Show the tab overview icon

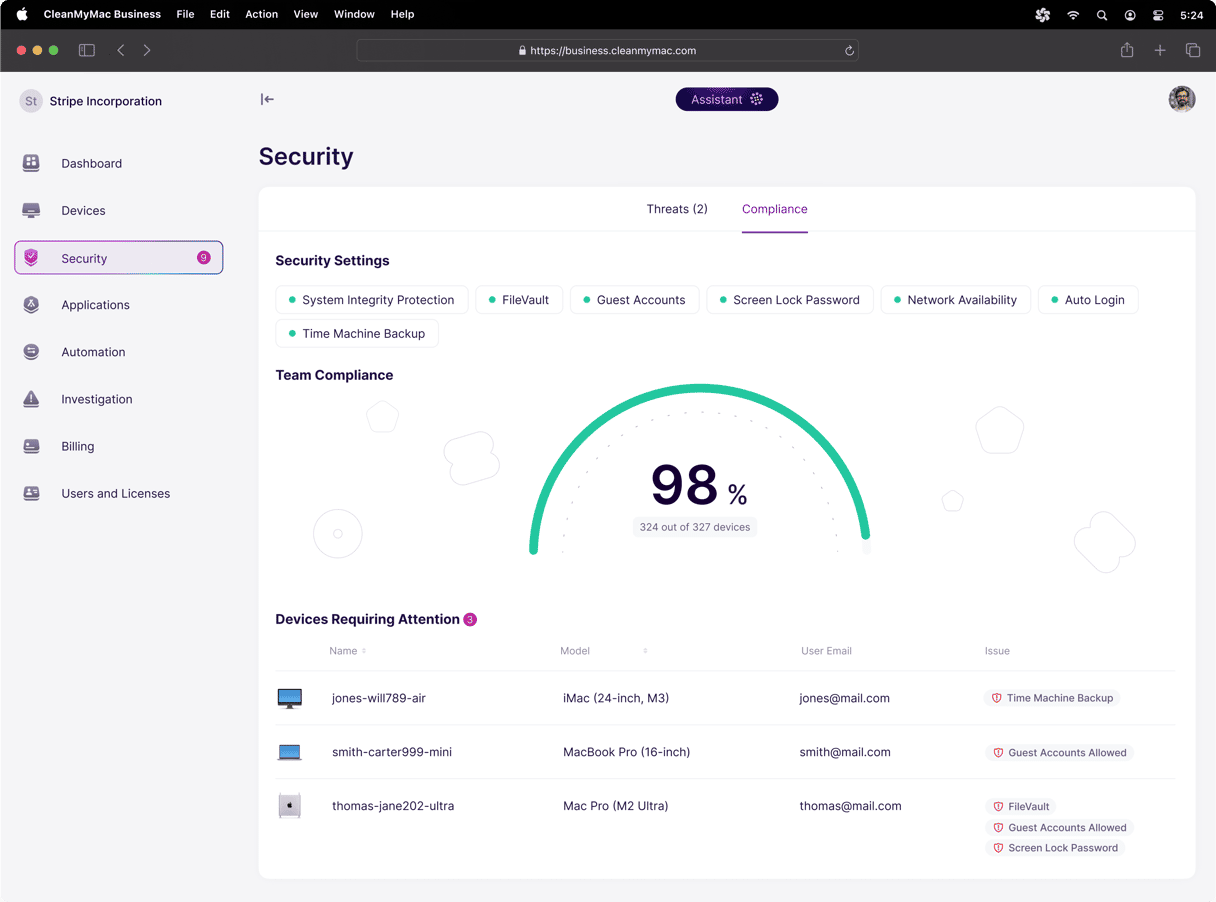1193,50
